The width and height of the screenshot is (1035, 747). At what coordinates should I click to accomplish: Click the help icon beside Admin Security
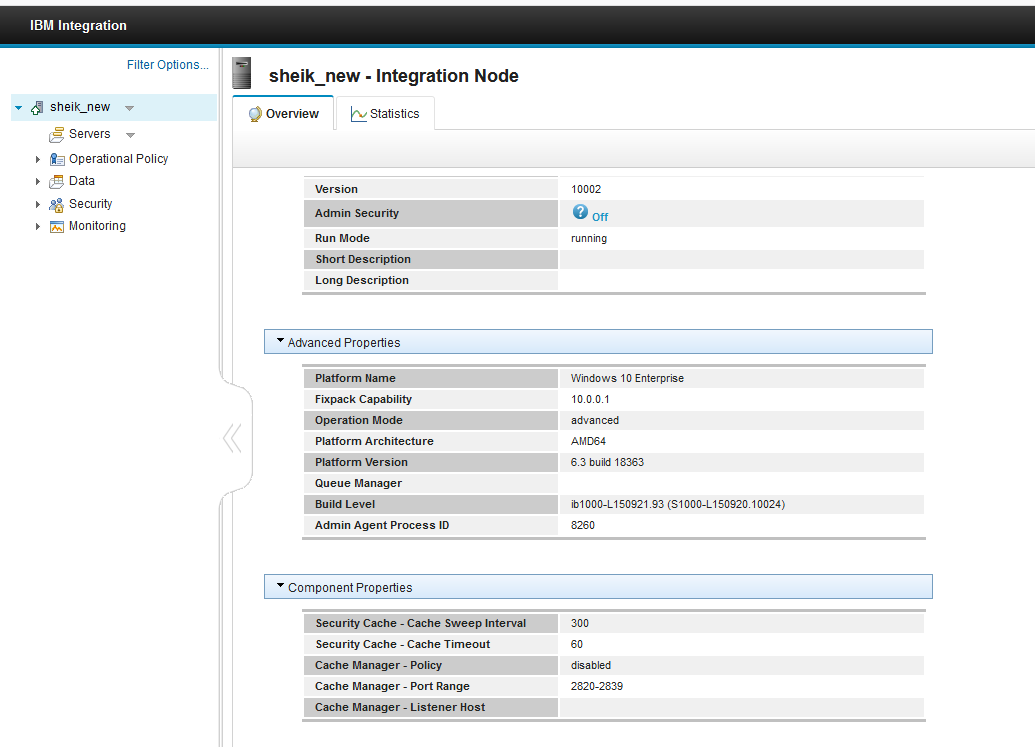(581, 212)
